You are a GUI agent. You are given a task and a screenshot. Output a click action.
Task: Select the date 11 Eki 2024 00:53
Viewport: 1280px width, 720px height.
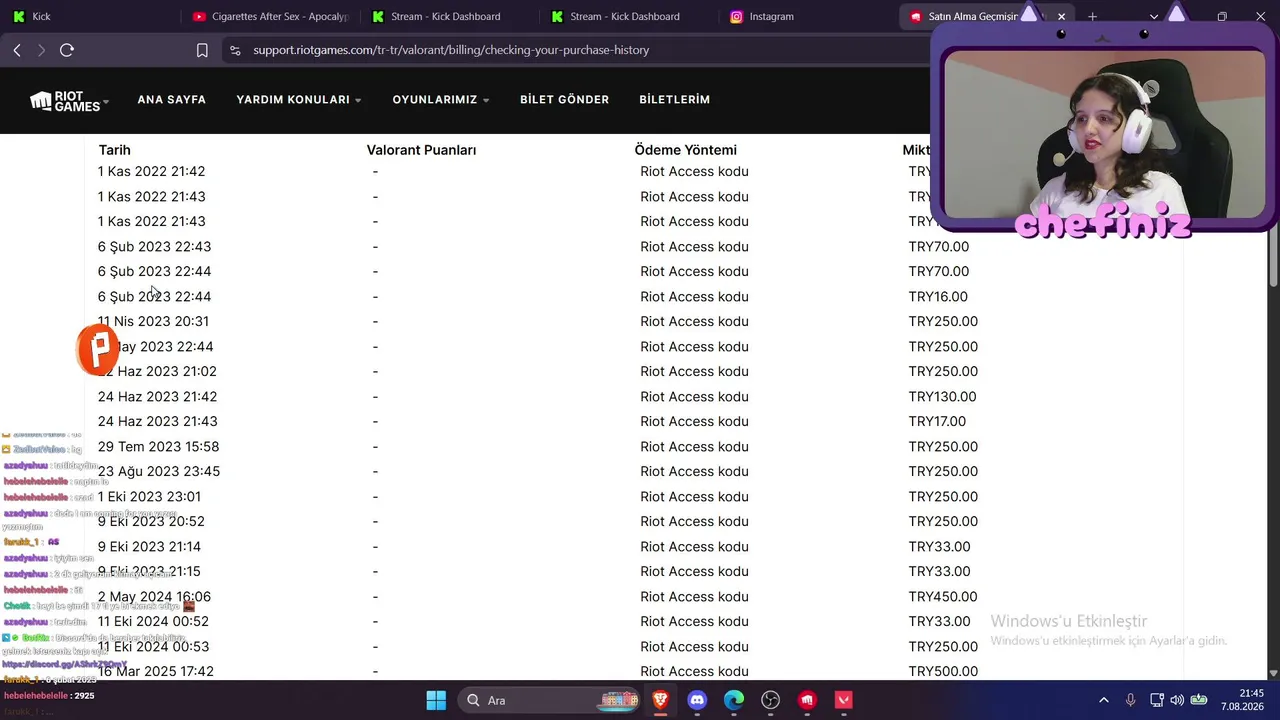tap(153, 646)
